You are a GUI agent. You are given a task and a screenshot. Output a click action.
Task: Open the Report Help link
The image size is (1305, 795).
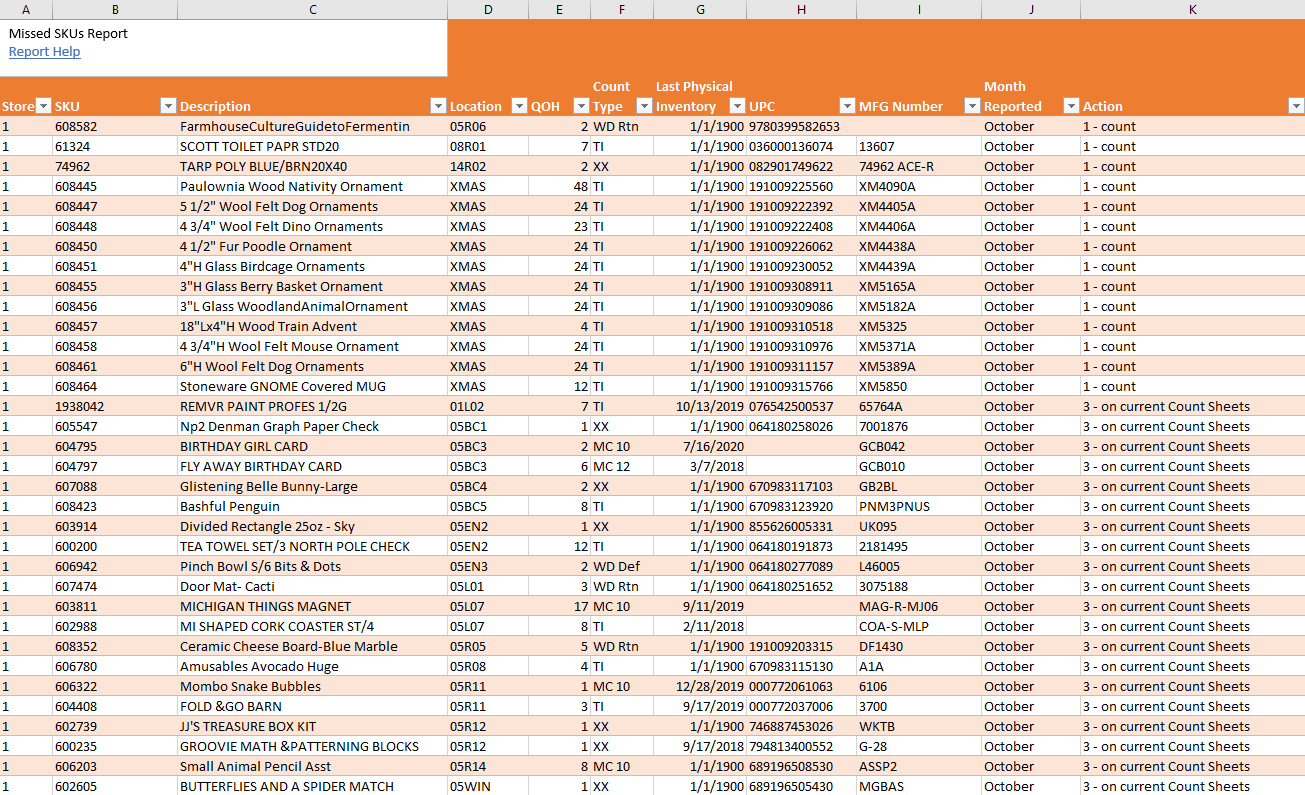coord(45,52)
